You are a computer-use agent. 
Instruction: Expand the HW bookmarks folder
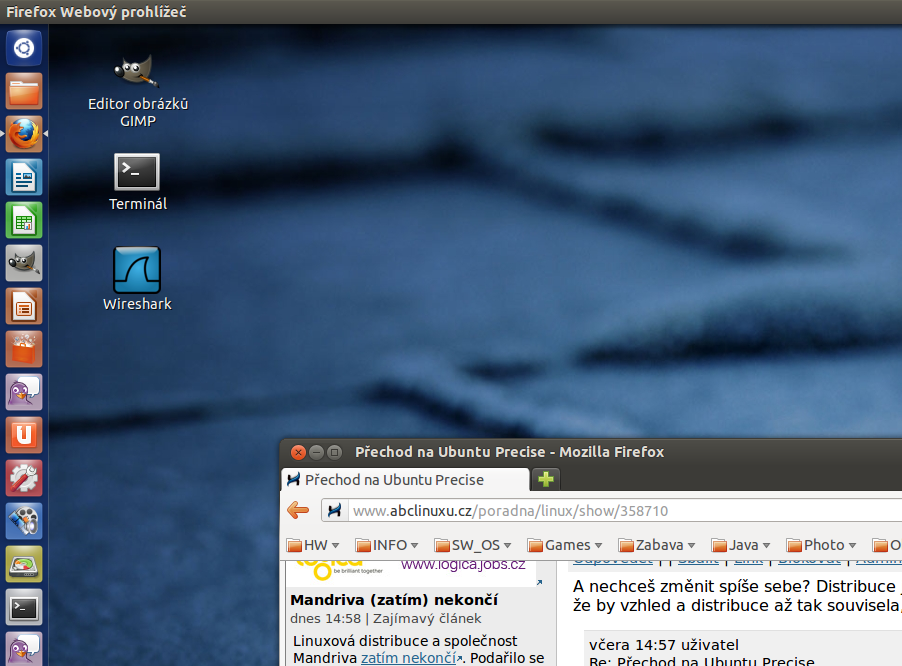313,545
